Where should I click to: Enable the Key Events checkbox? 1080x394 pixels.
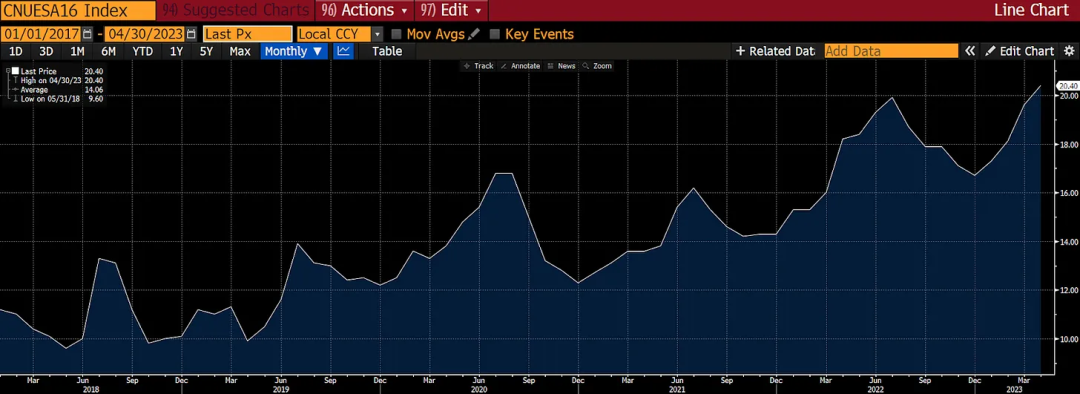[495, 34]
